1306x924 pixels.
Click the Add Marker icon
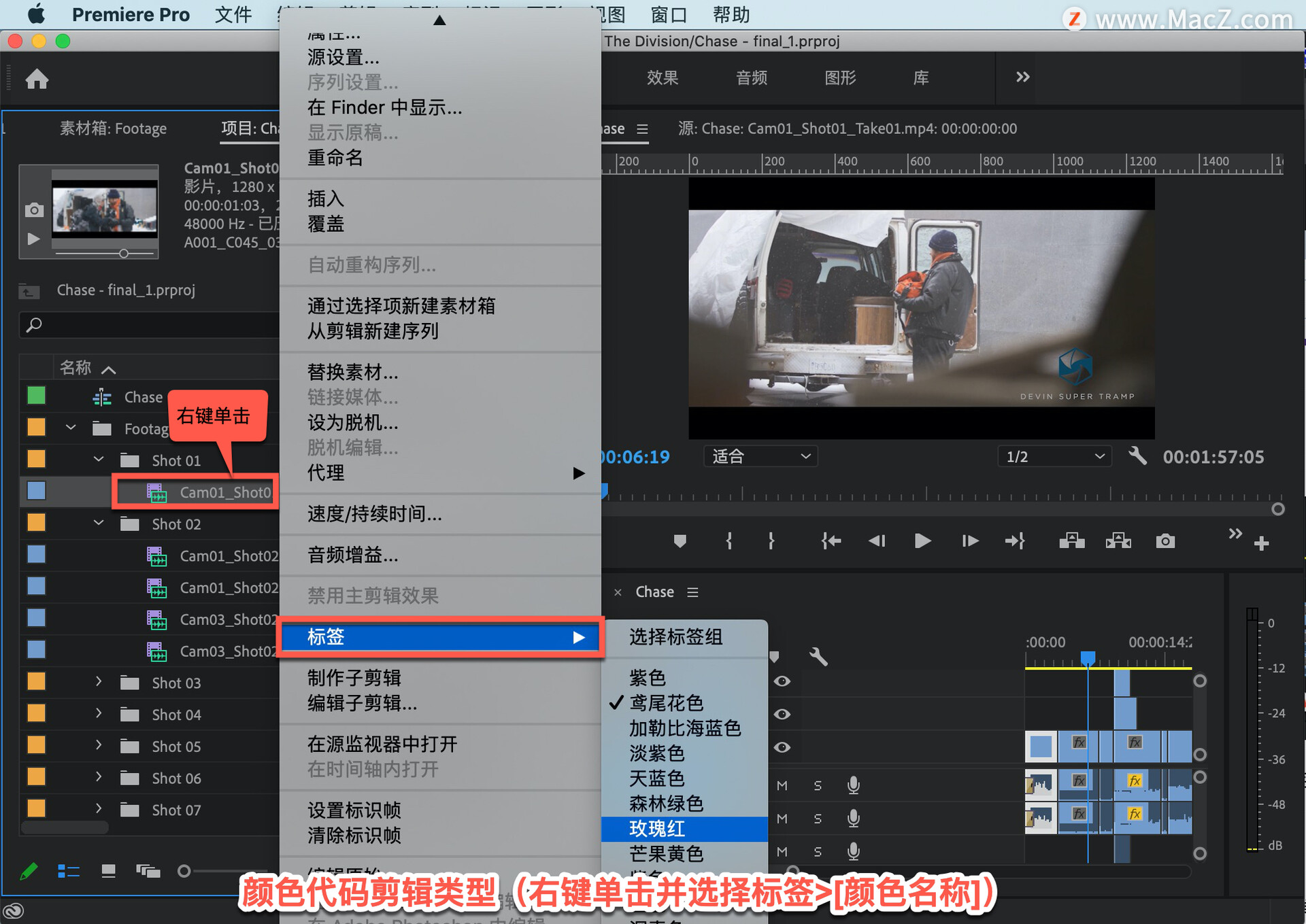point(680,541)
